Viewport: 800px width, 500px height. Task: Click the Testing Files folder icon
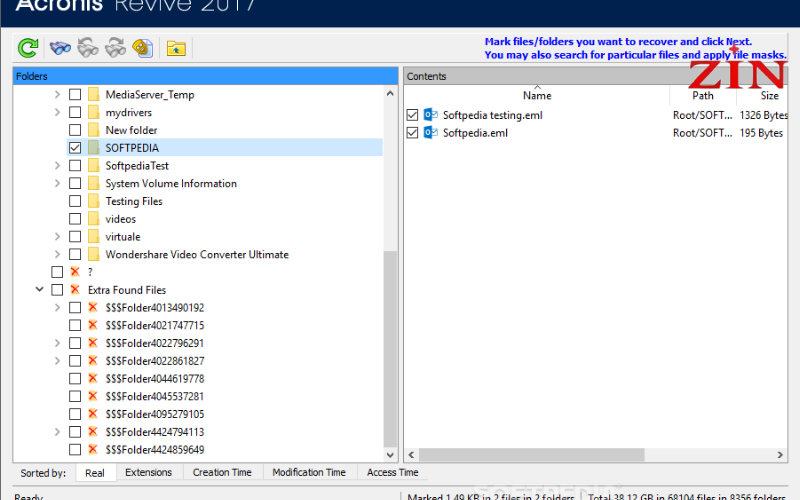click(x=93, y=201)
